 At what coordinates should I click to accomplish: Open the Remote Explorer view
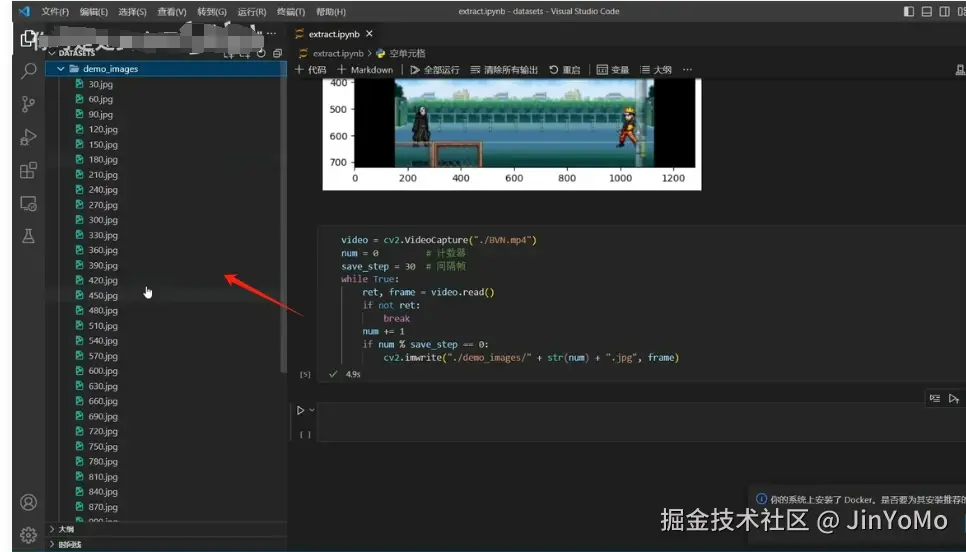(x=28, y=203)
